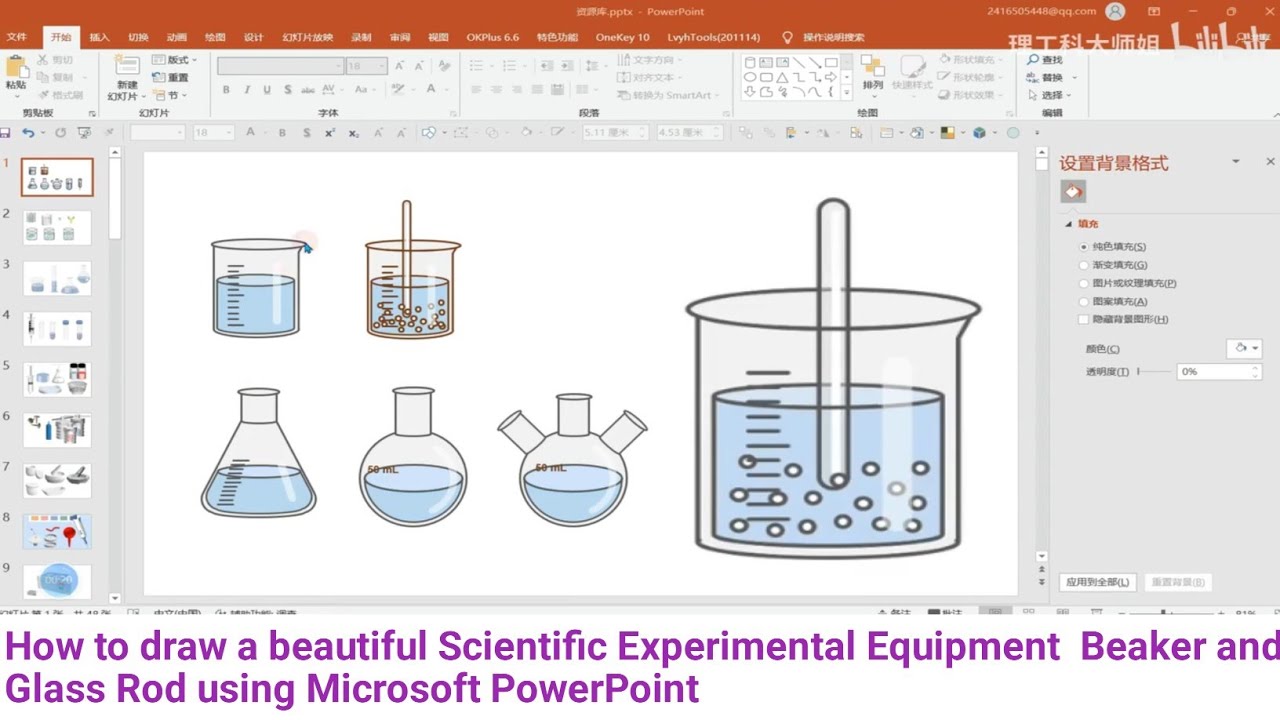
Task: Click Apply to All (应用到全部) button
Action: 1097,582
